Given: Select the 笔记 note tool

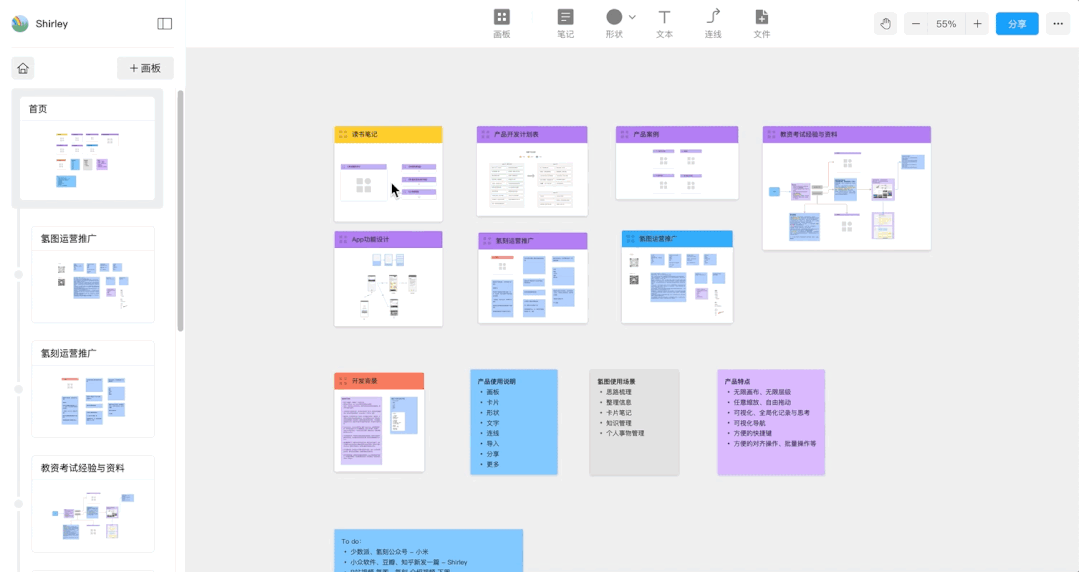Looking at the screenshot, I should 565,17.
